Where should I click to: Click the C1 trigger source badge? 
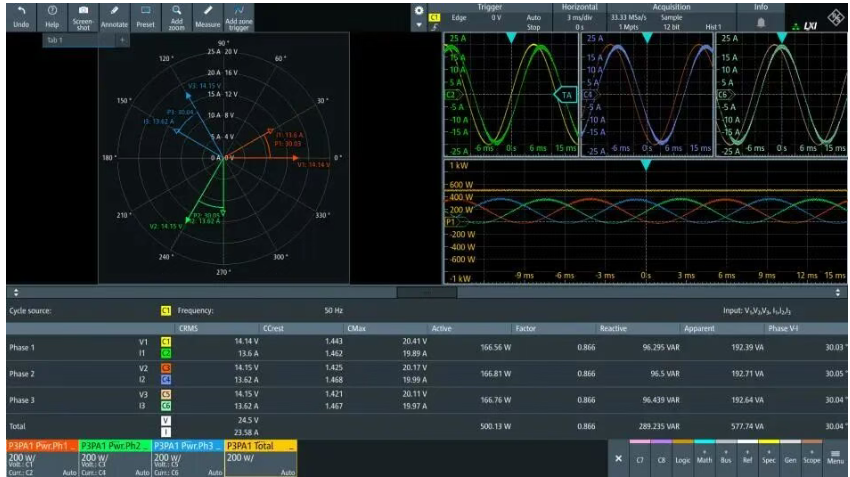click(x=434, y=18)
